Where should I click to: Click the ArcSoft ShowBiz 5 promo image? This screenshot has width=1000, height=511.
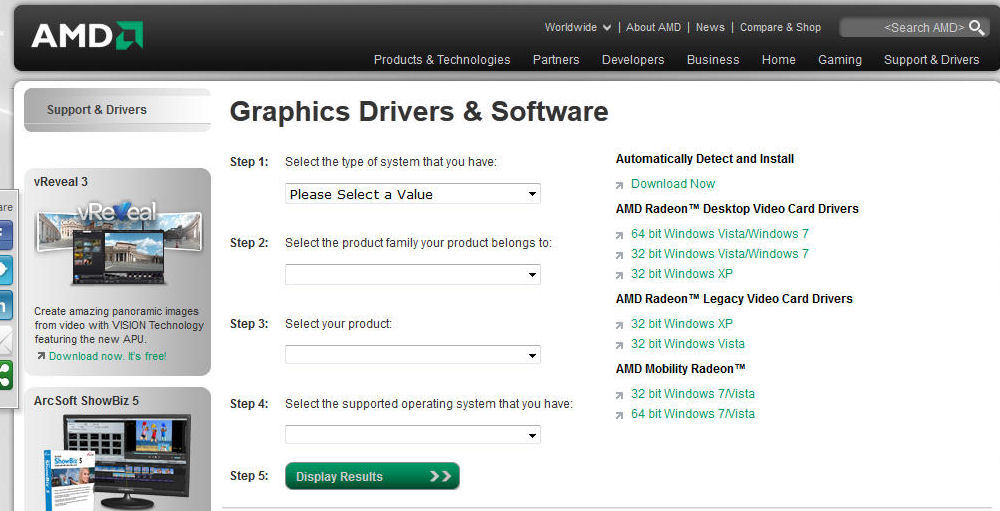pos(118,461)
